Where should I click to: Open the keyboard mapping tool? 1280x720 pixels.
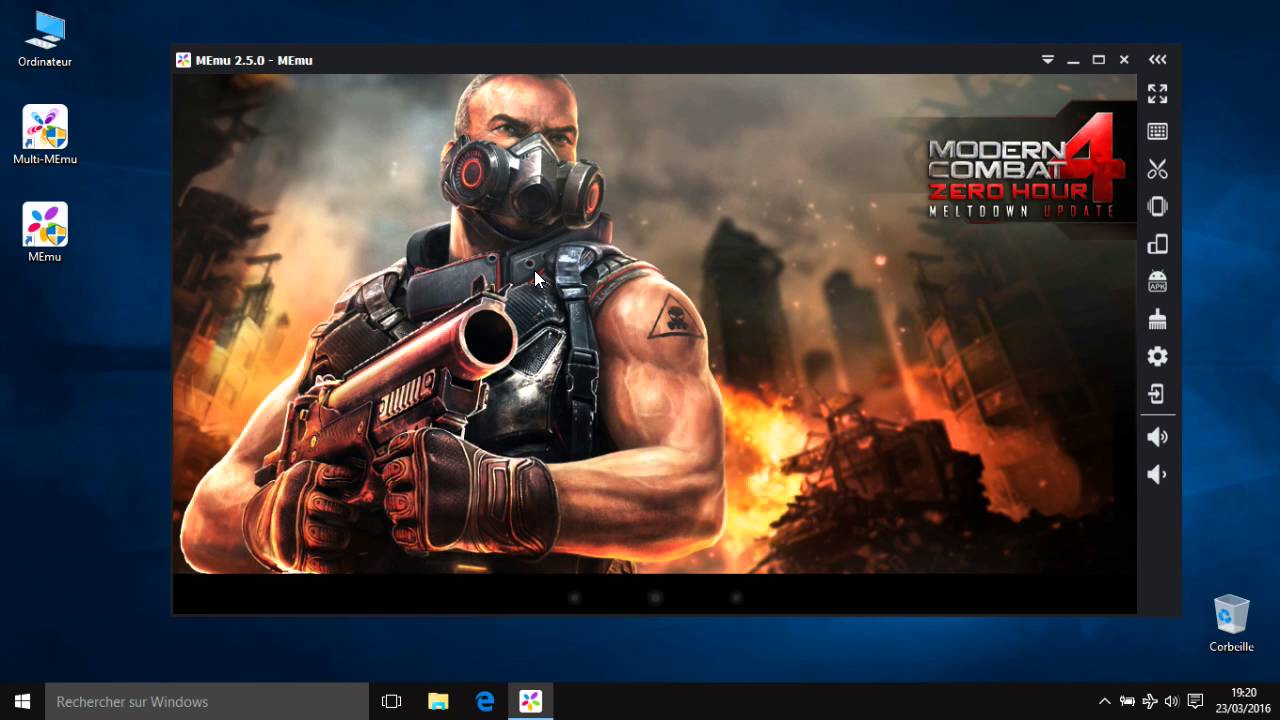(x=1157, y=131)
